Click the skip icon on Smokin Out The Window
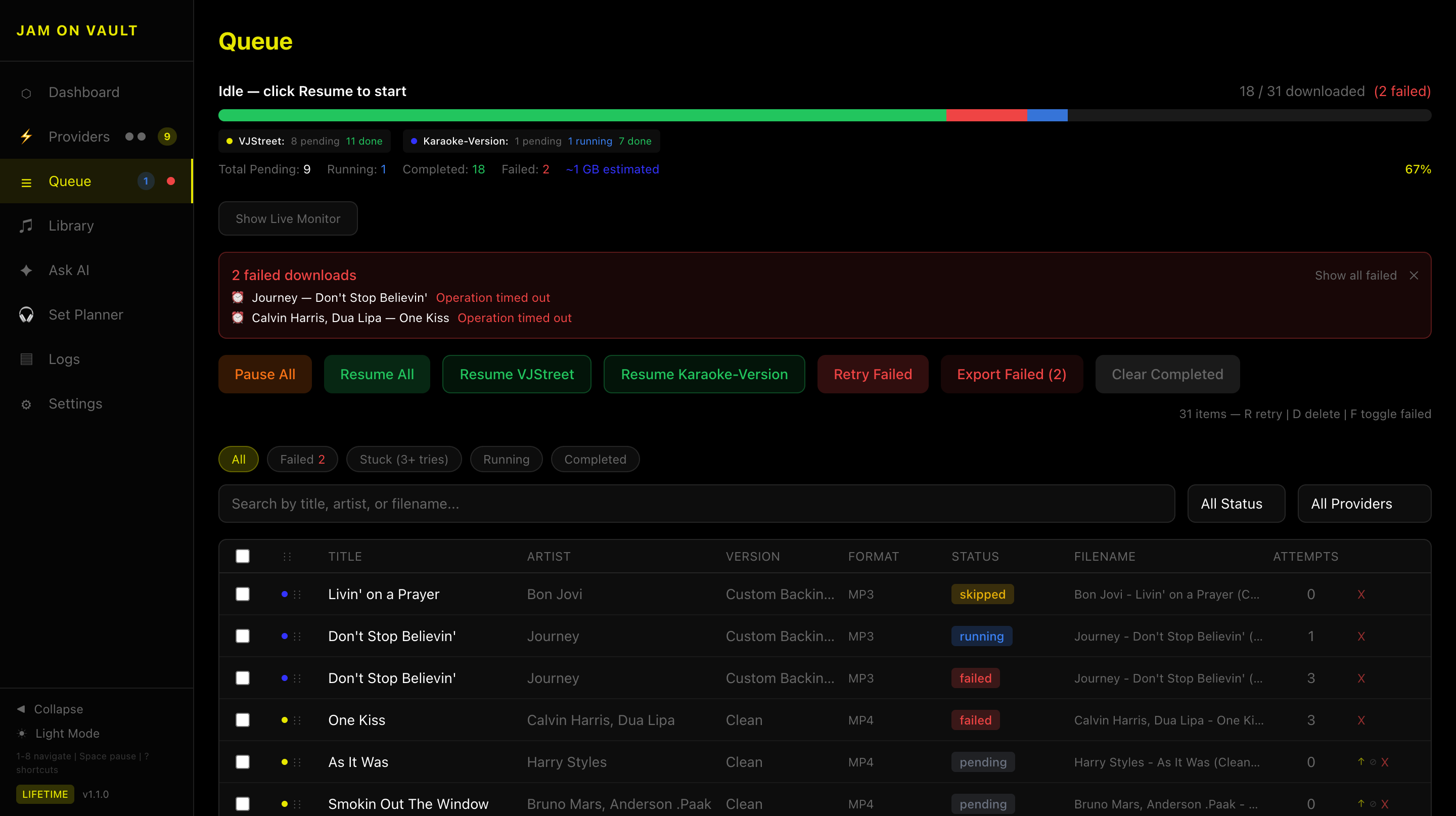1456x816 pixels. point(1373,803)
